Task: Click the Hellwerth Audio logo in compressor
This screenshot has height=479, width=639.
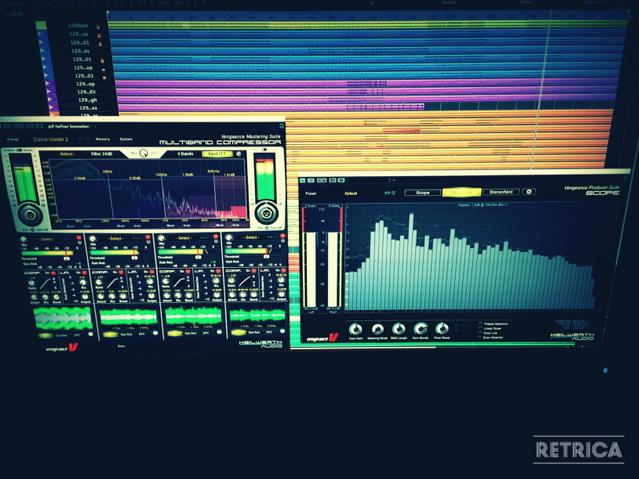Action: pyautogui.click(x=261, y=344)
